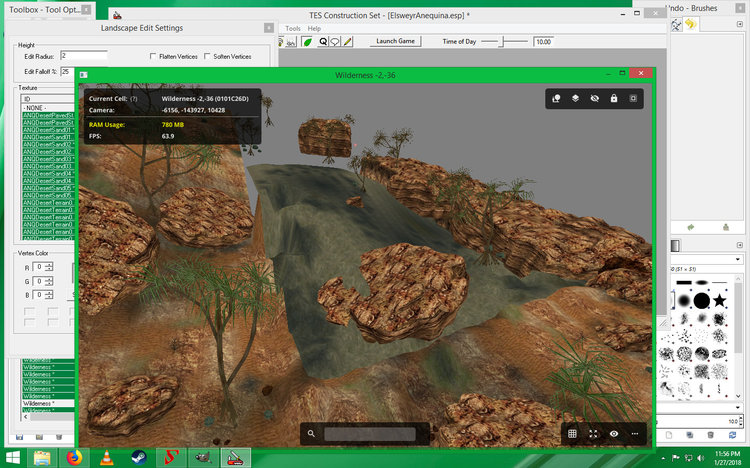Viewport: 750px width, 468px height.
Task: Select the yellow Undo History tab icon
Action: click(x=690, y=24)
